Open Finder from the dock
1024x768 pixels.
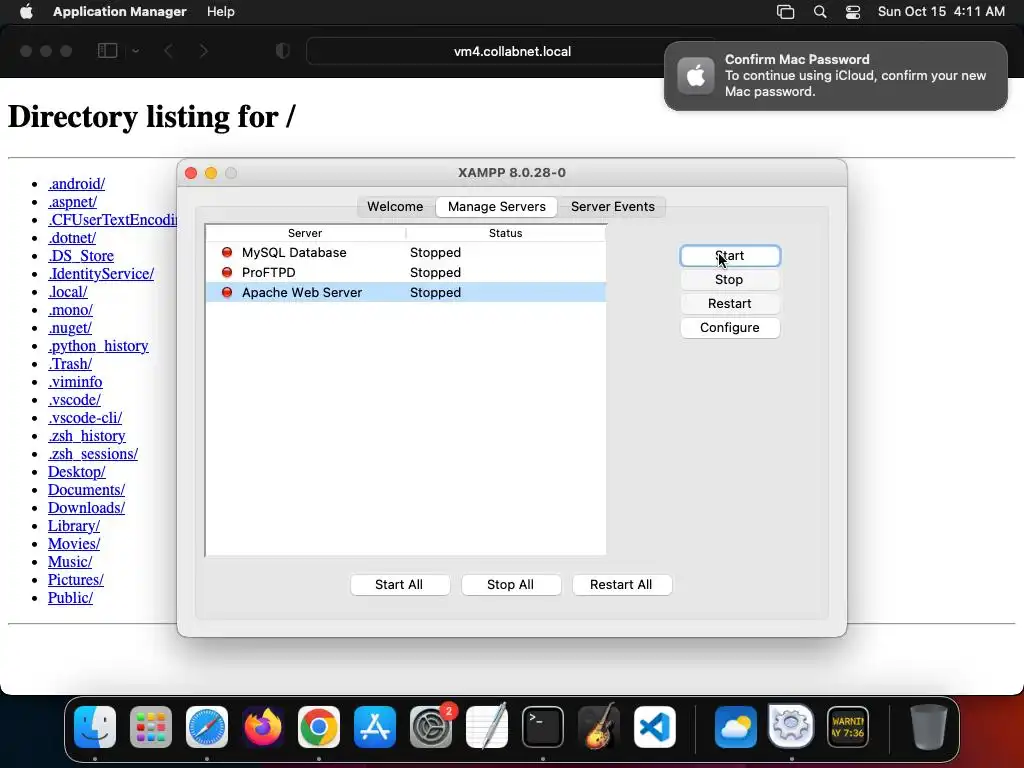tap(95, 727)
